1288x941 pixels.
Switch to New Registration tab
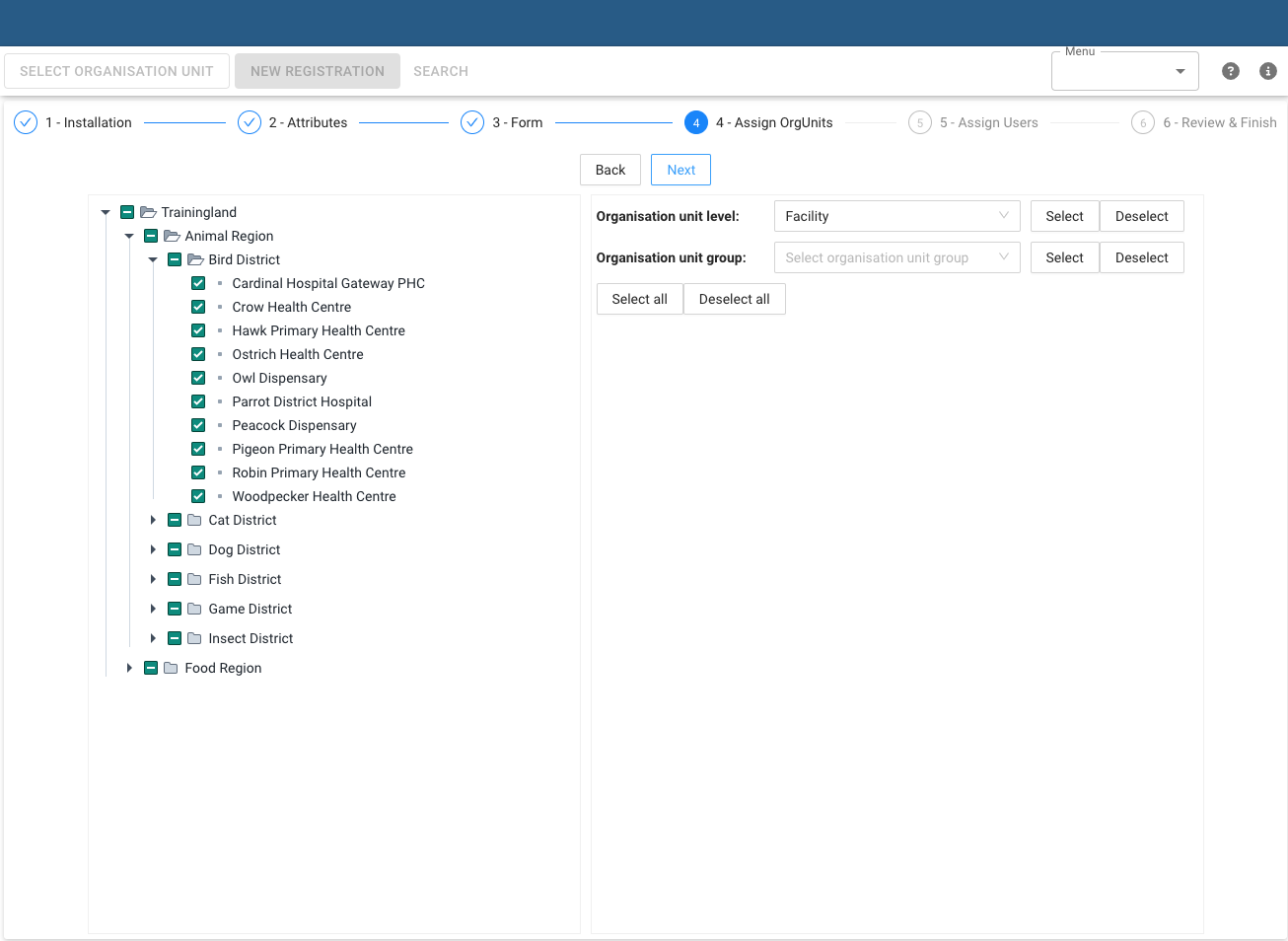[x=318, y=71]
